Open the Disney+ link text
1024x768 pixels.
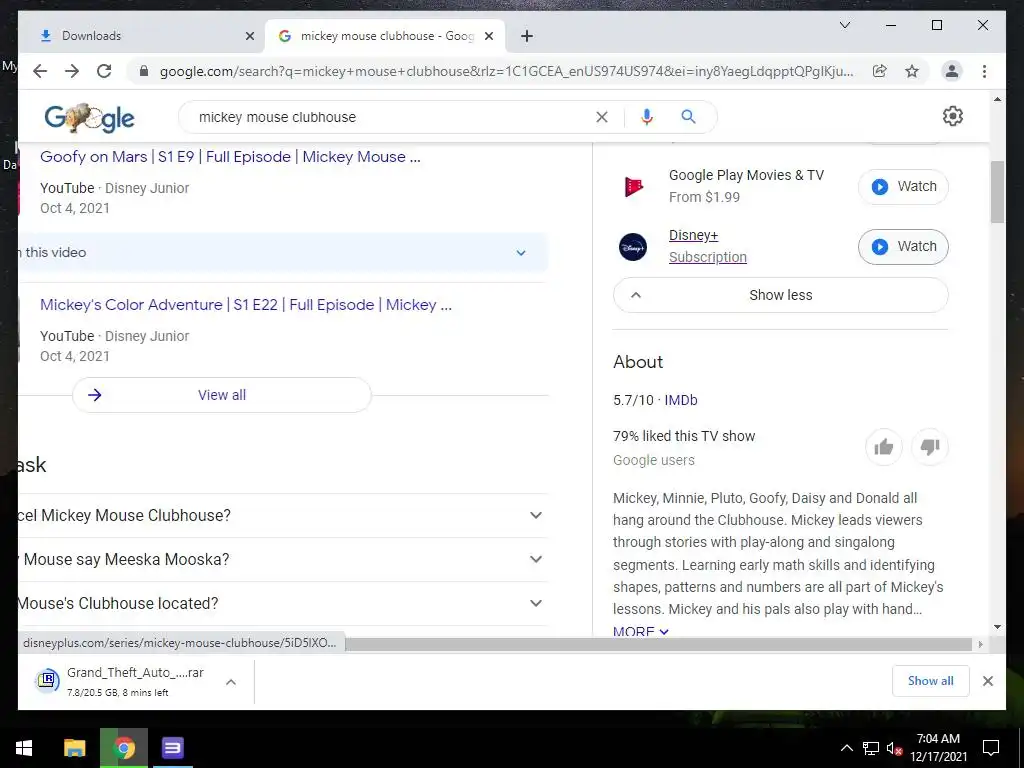pos(693,236)
